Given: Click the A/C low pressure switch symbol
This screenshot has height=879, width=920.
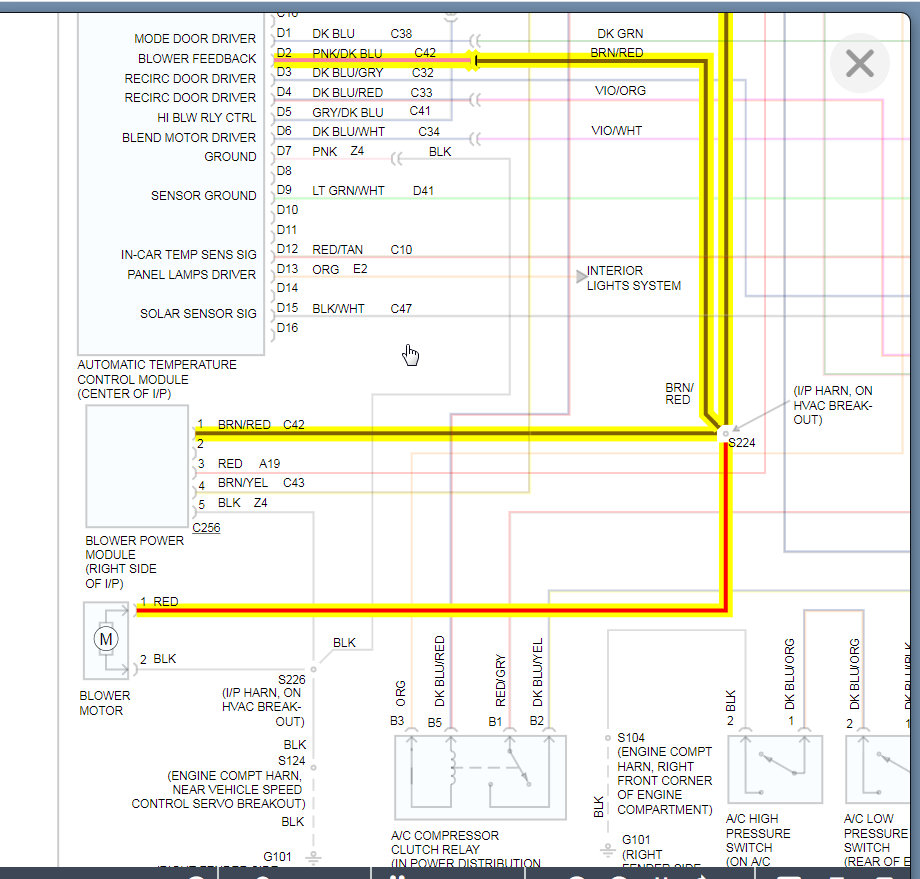Looking at the screenshot, I should [877, 770].
